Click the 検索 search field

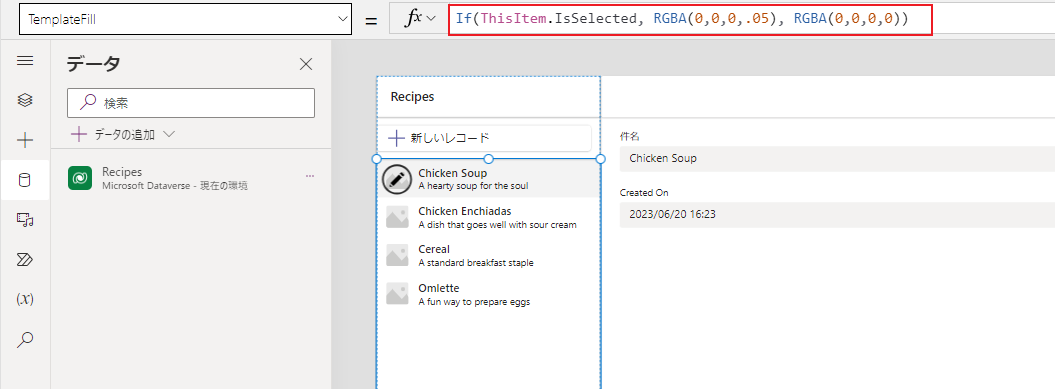click(x=191, y=103)
